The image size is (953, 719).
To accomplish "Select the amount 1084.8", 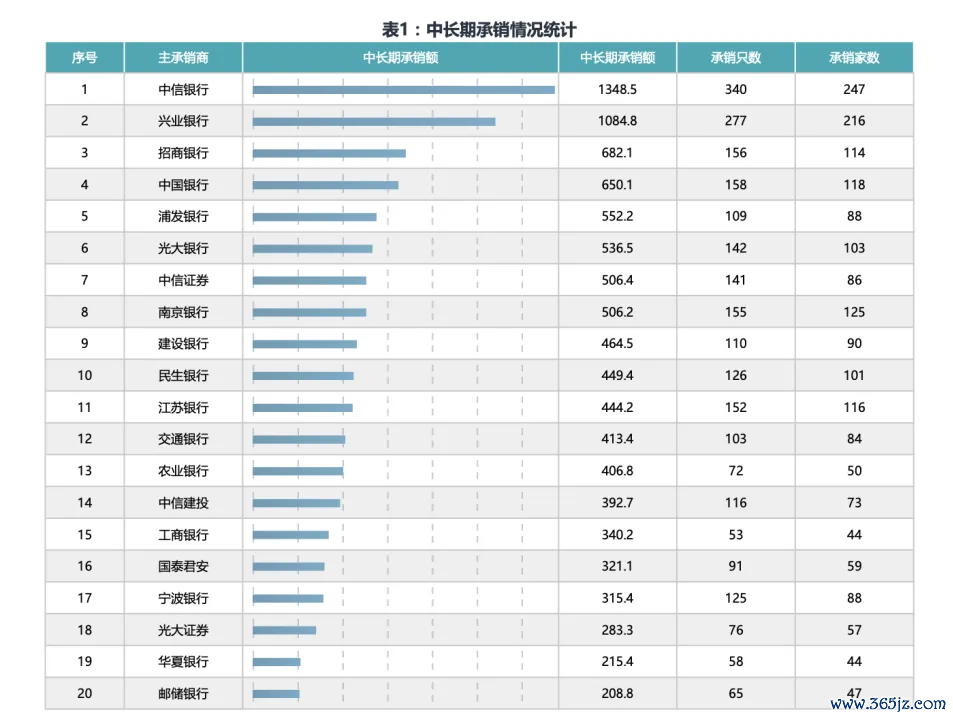I will [618, 121].
